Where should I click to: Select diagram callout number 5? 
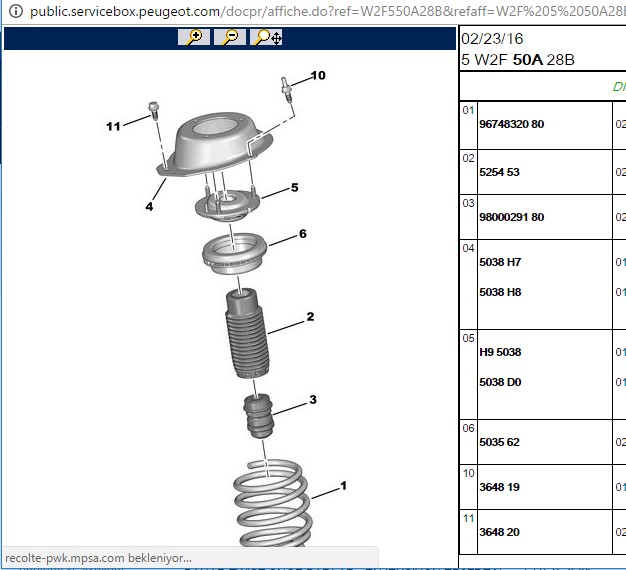pyautogui.click(x=295, y=187)
